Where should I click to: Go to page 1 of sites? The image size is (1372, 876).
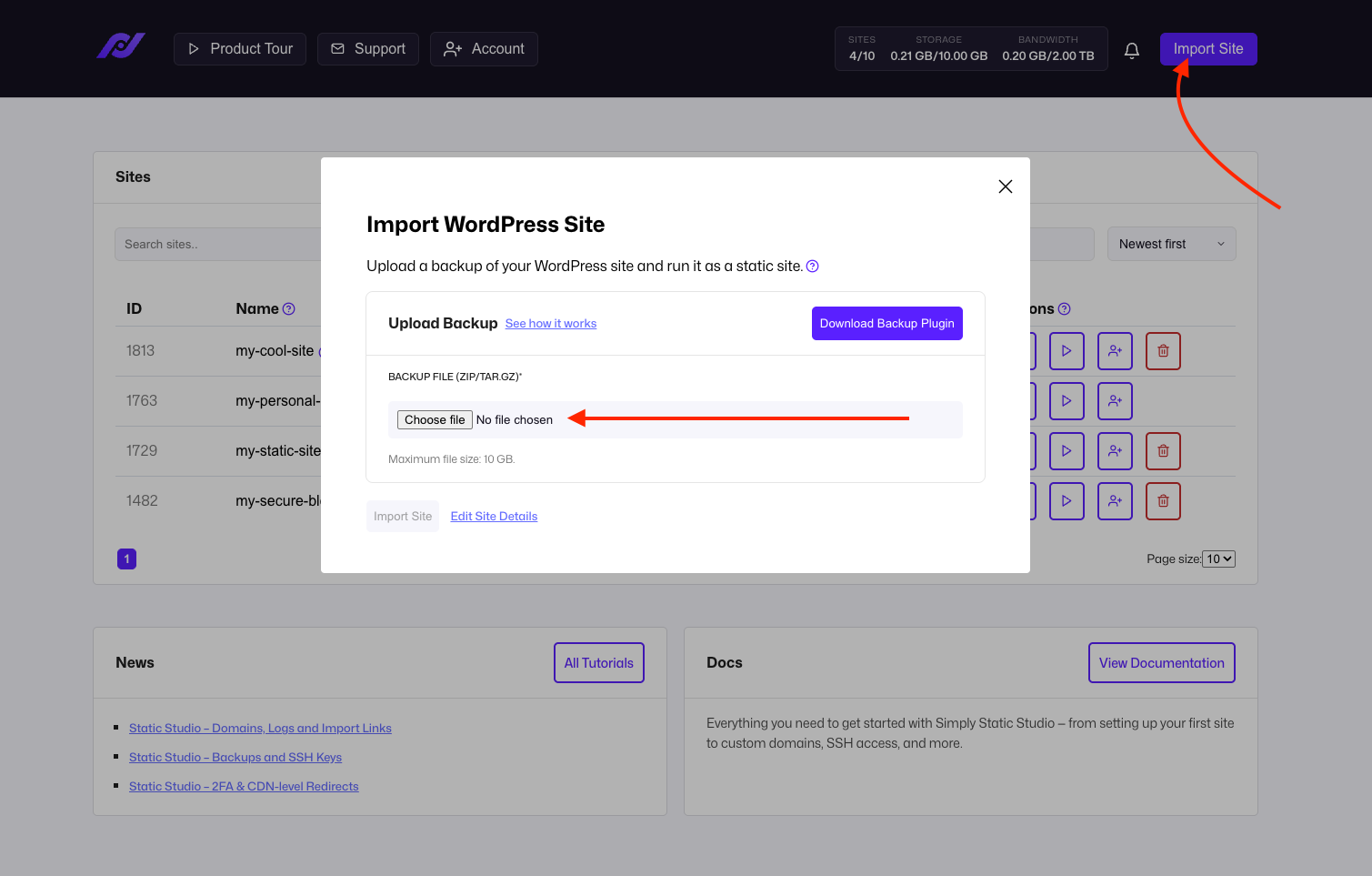[x=127, y=559]
